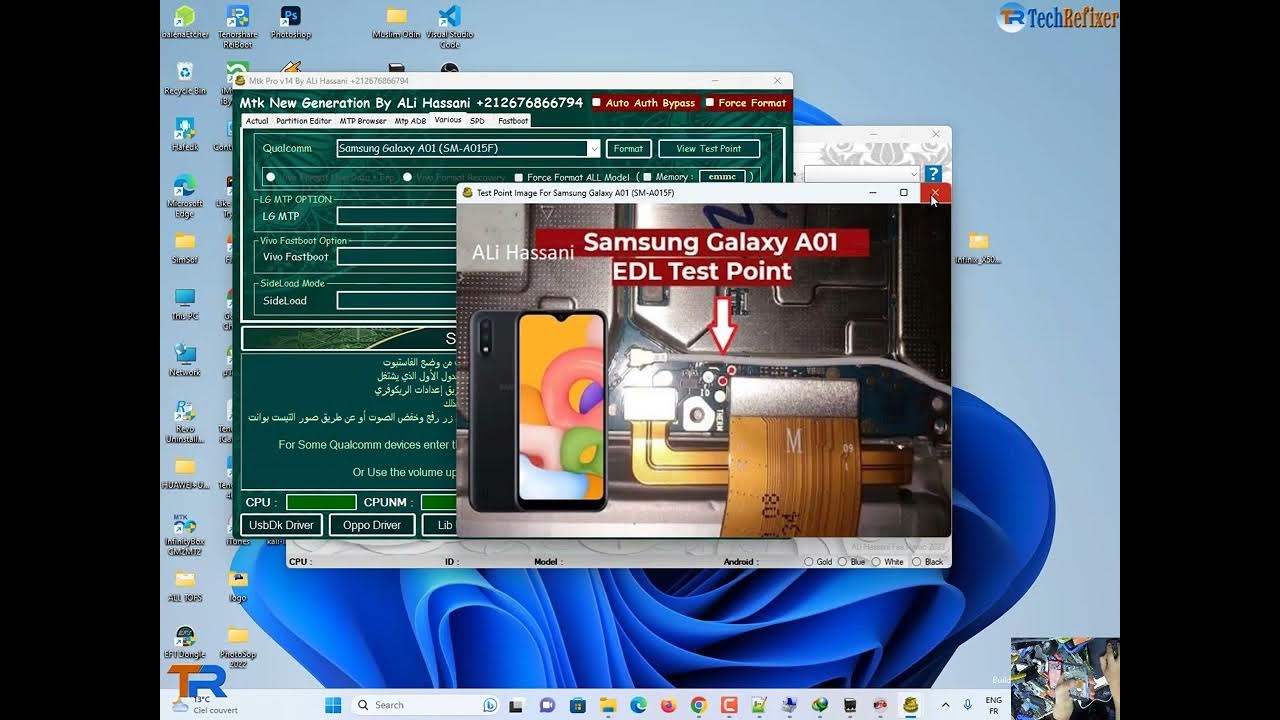Open the Infinix_X60... folder on the desktop
1280x720 pixels.
click(978, 248)
